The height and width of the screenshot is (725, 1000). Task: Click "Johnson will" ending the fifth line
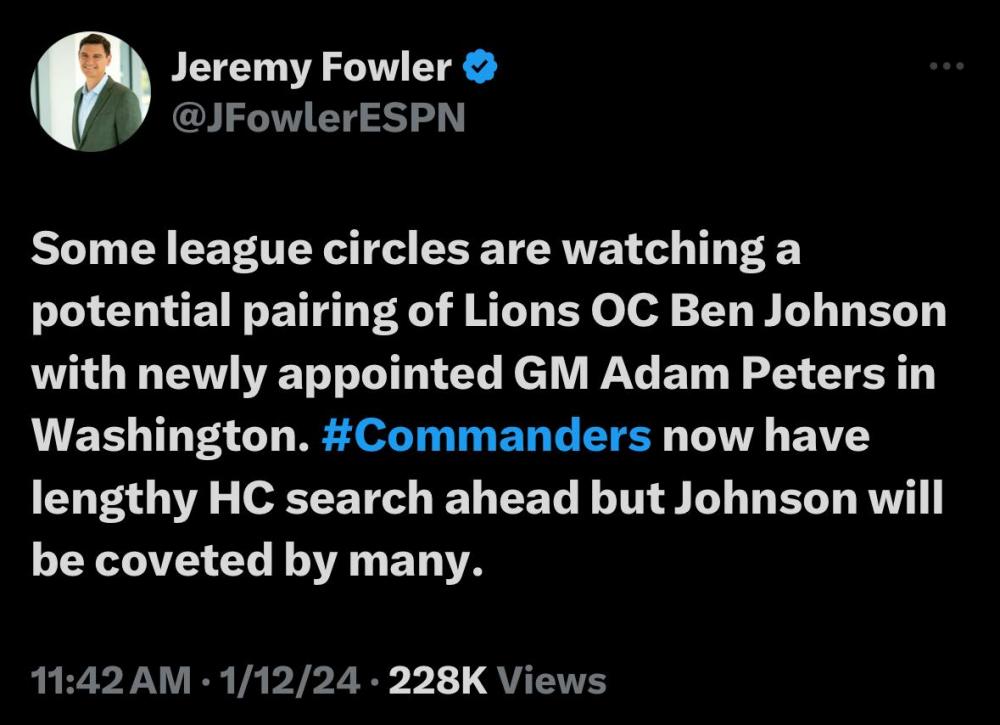click(x=808, y=498)
